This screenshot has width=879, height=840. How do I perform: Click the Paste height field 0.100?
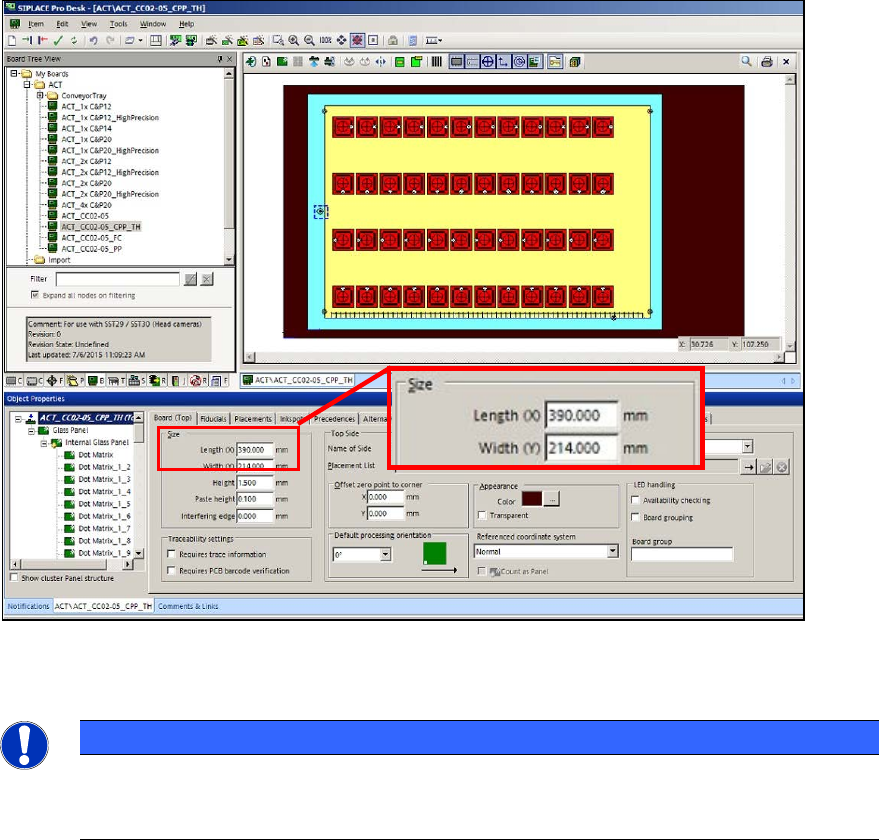[255, 499]
